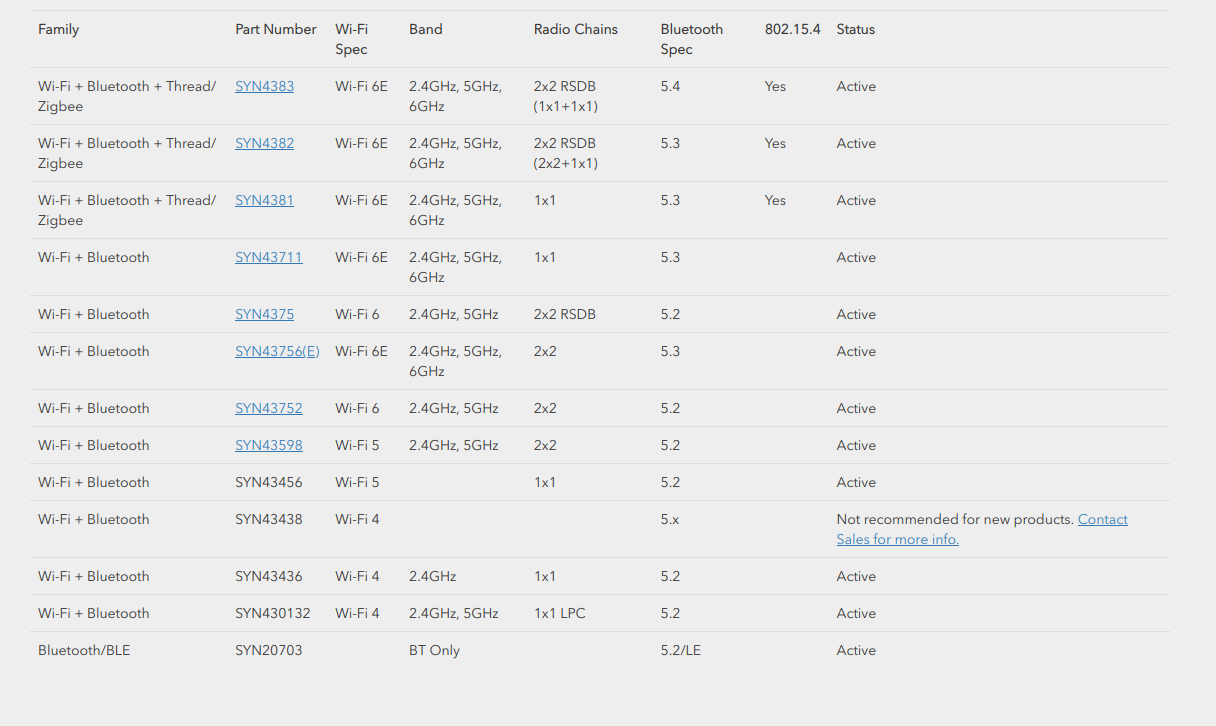Click the Contact Sales for more info link

(x=982, y=529)
